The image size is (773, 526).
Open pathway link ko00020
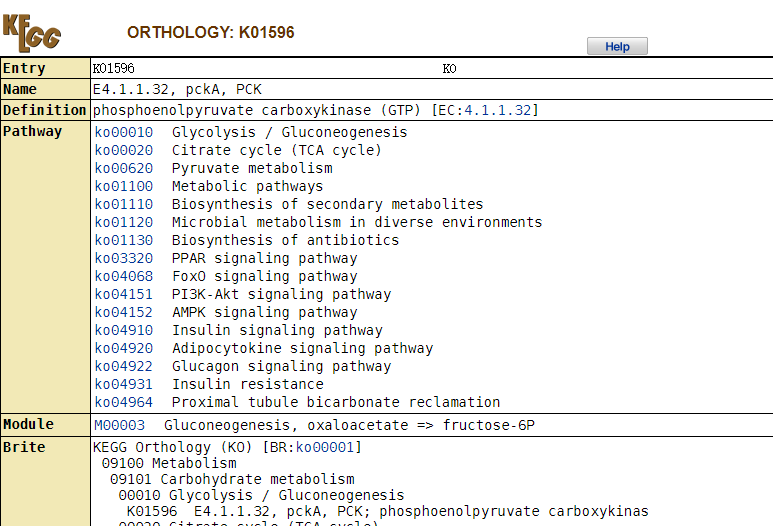(124, 150)
